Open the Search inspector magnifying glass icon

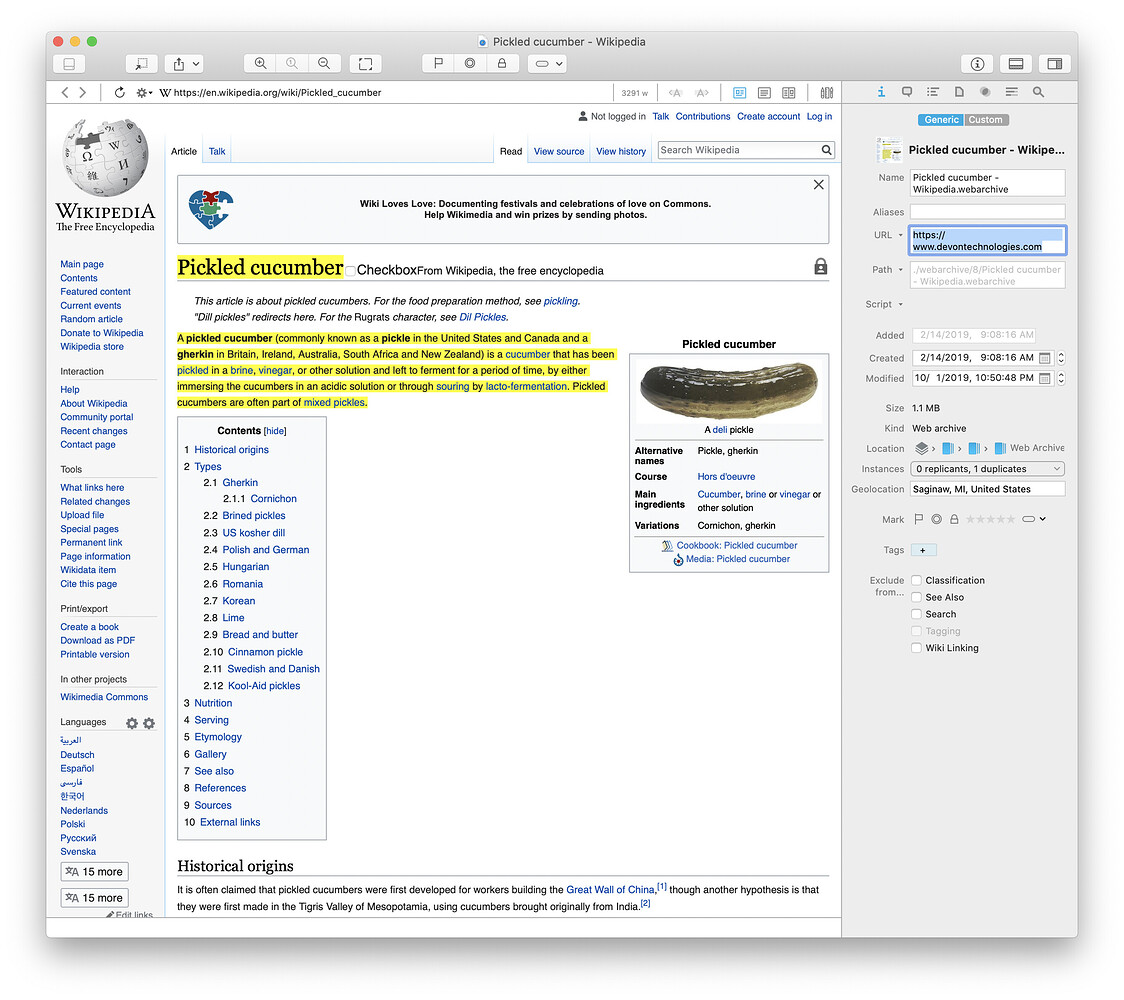pyautogui.click(x=1038, y=91)
